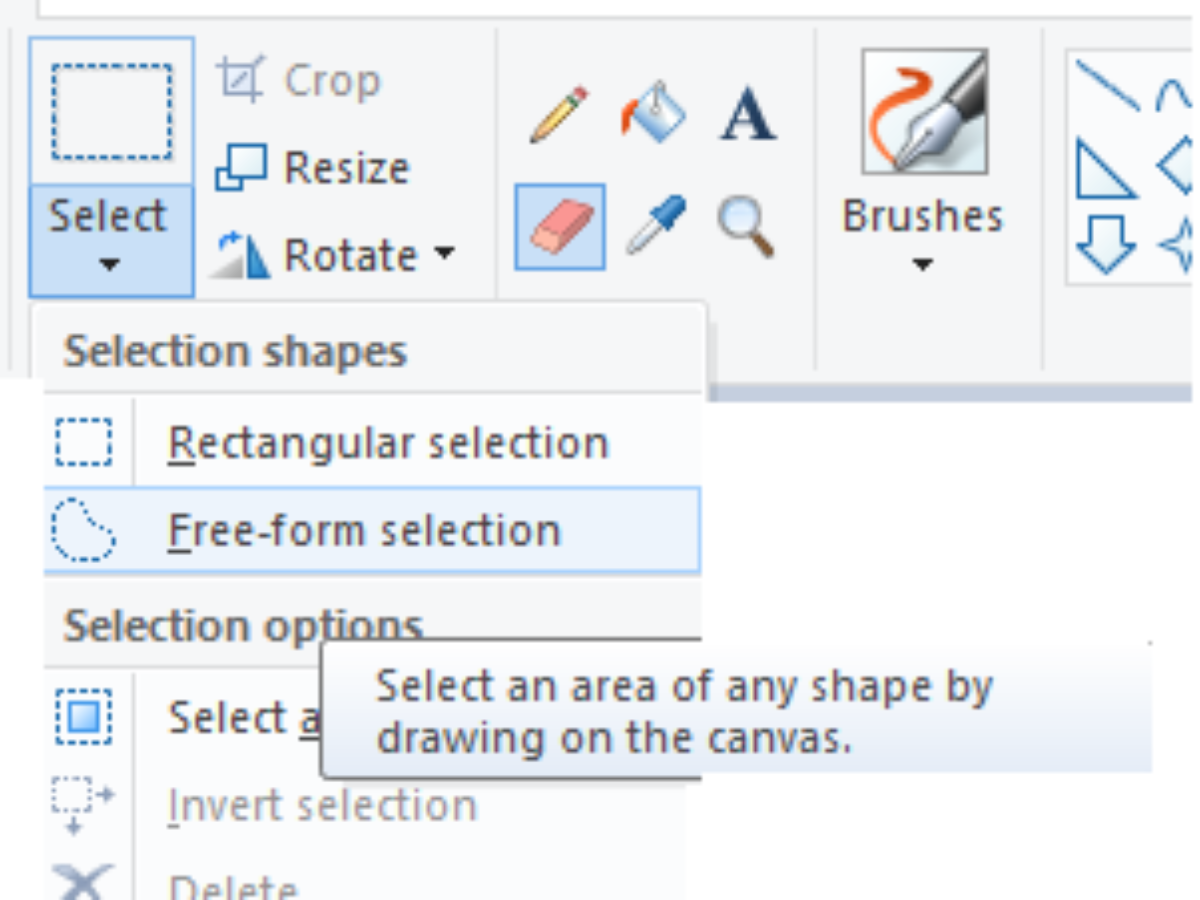1200x900 pixels.
Task: Click the Crop button
Action: 300,81
